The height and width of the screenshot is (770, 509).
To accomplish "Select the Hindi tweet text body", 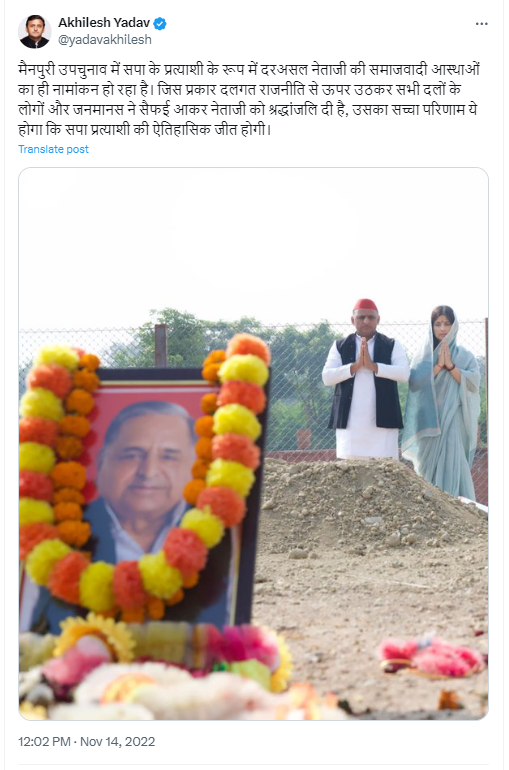I will click(x=248, y=100).
